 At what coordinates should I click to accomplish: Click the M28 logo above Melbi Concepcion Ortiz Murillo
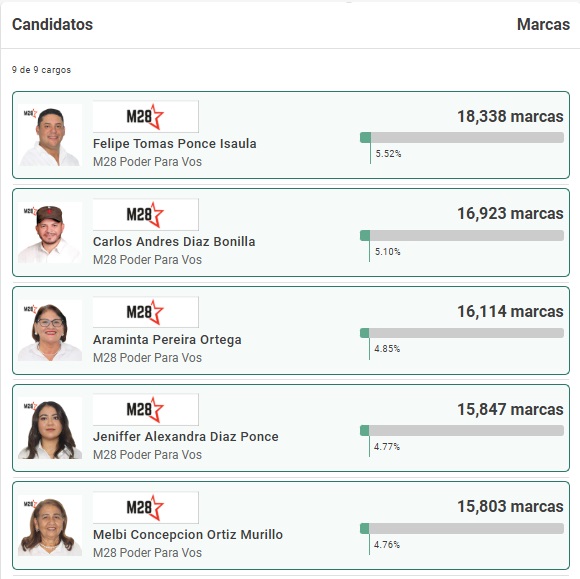tap(145, 507)
